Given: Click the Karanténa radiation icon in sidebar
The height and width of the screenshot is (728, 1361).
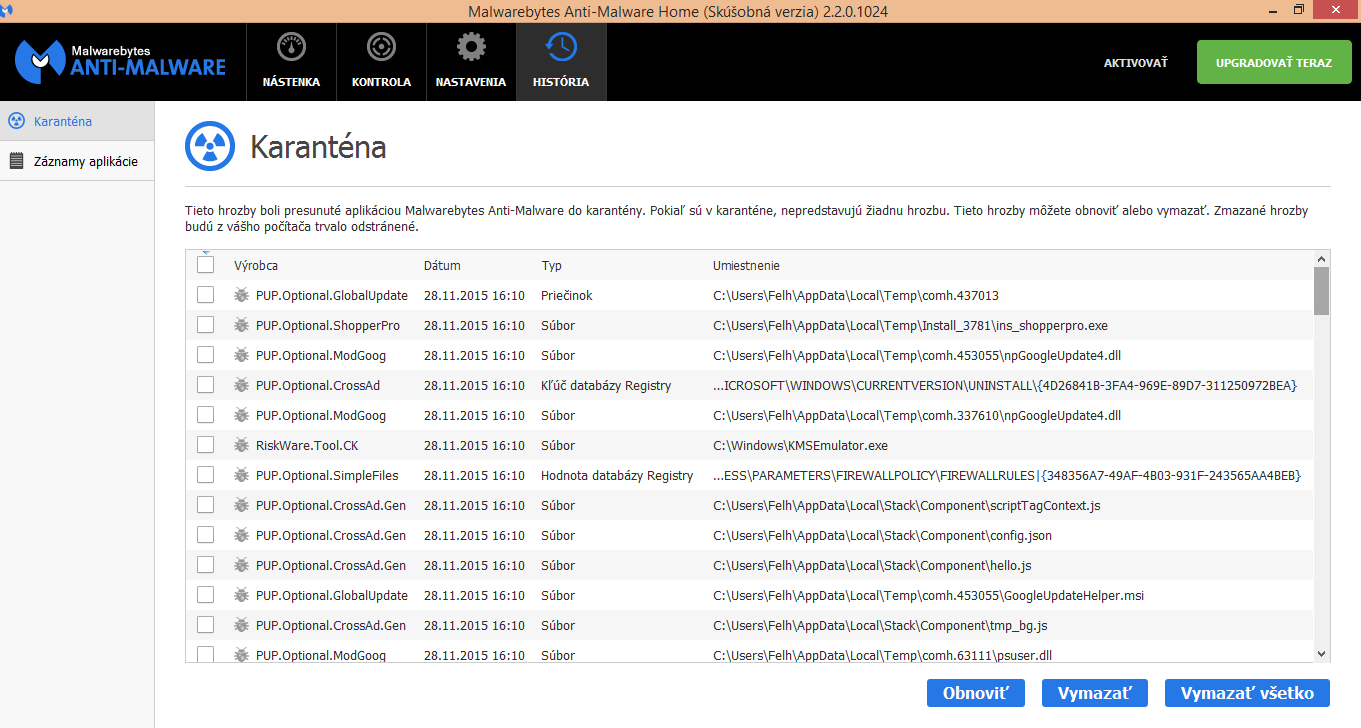Looking at the screenshot, I should click(x=16, y=121).
